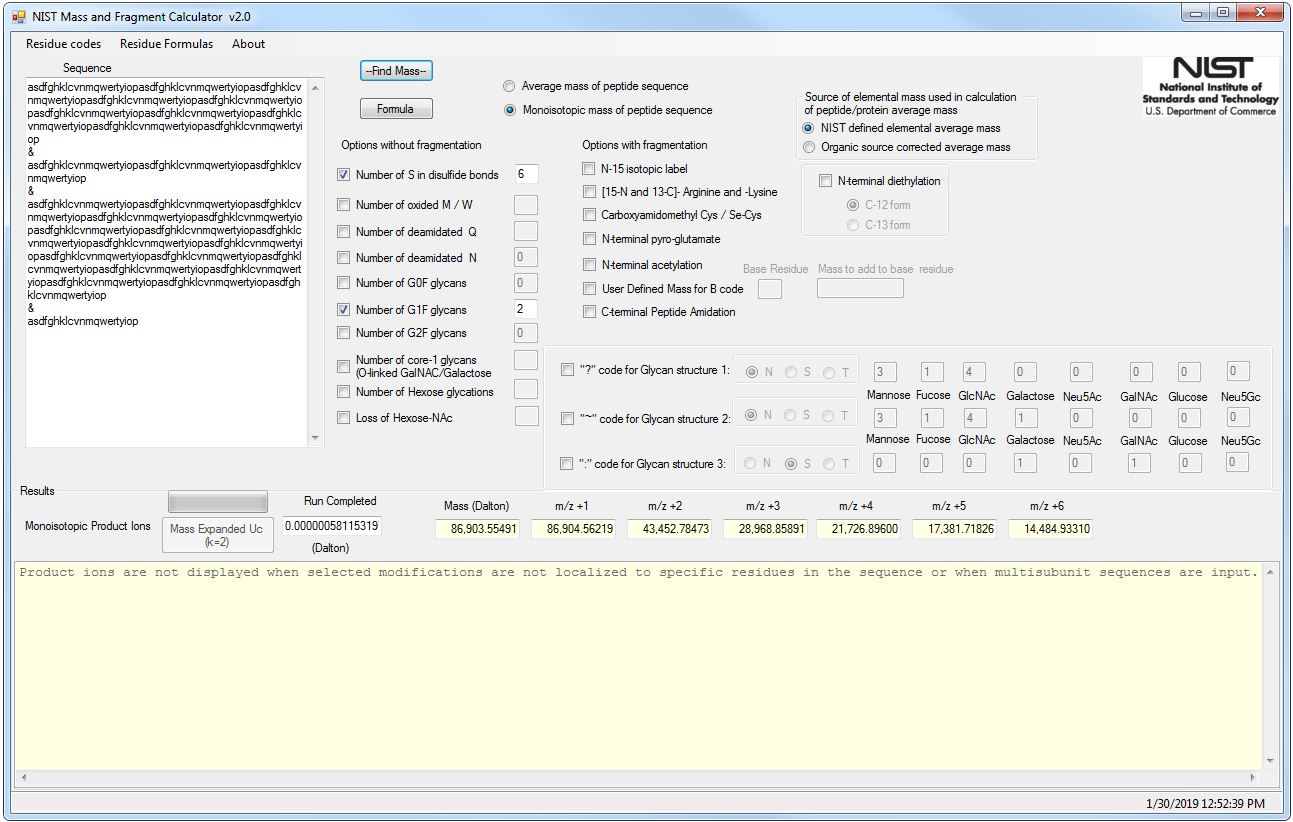Click the m/z +2 result value
This screenshot has width=1293, height=822.
pyautogui.click(x=669, y=528)
